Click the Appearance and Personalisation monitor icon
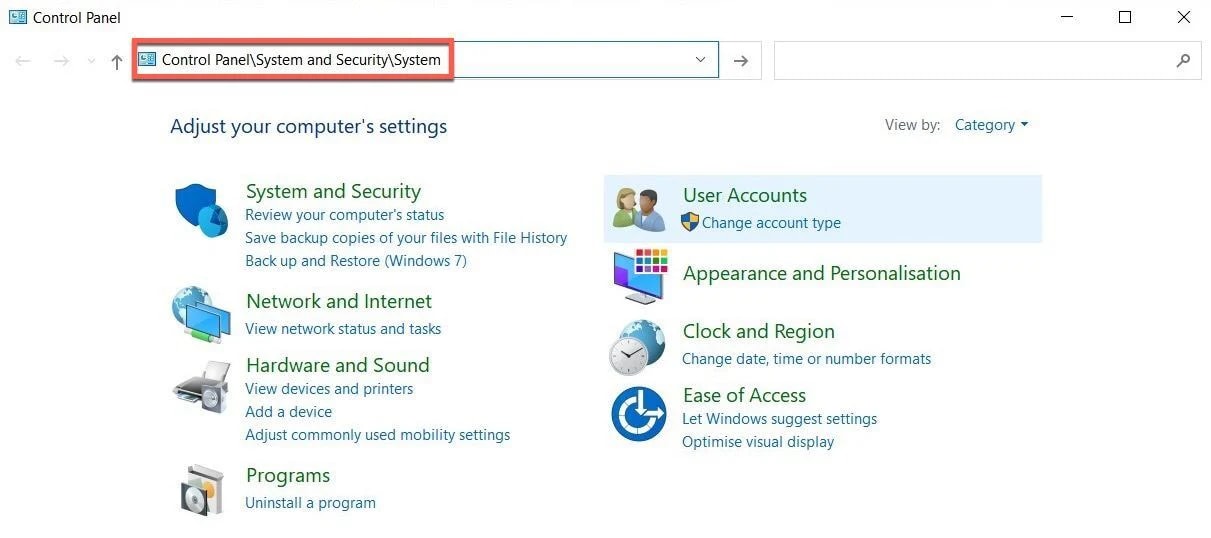This screenshot has height=538, width=1211. point(639,276)
